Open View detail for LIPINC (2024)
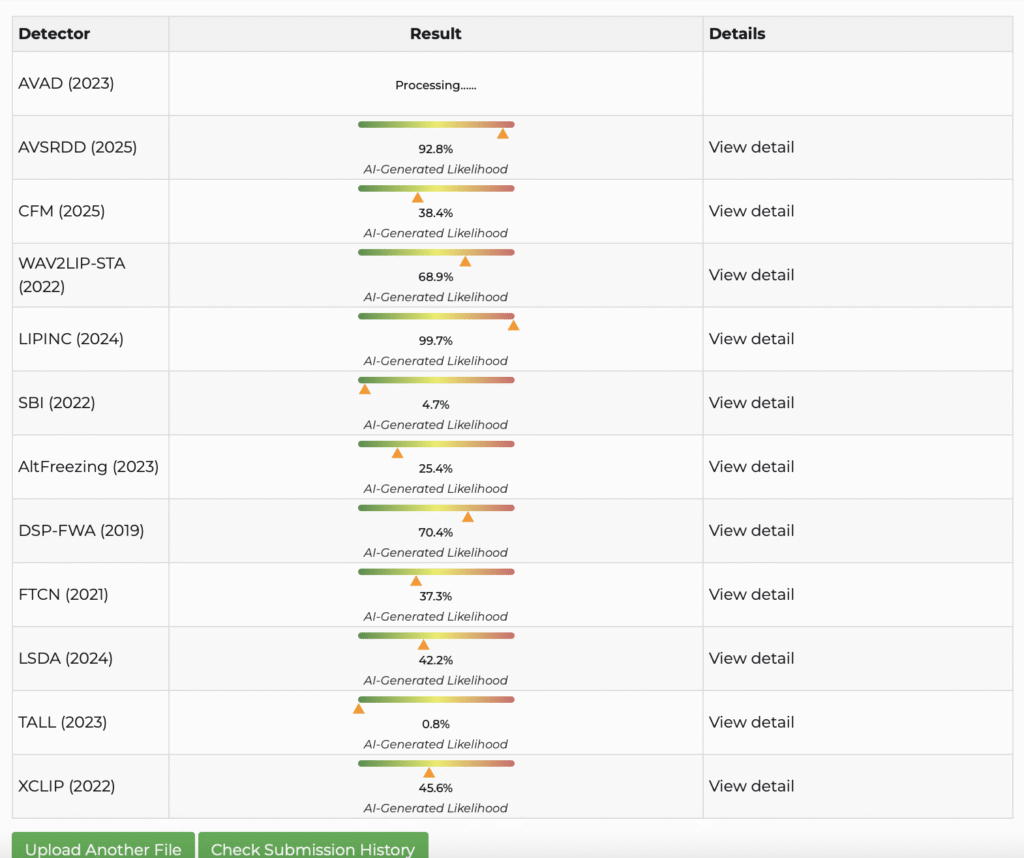The height and width of the screenshot is (858, 1024). 751,339
